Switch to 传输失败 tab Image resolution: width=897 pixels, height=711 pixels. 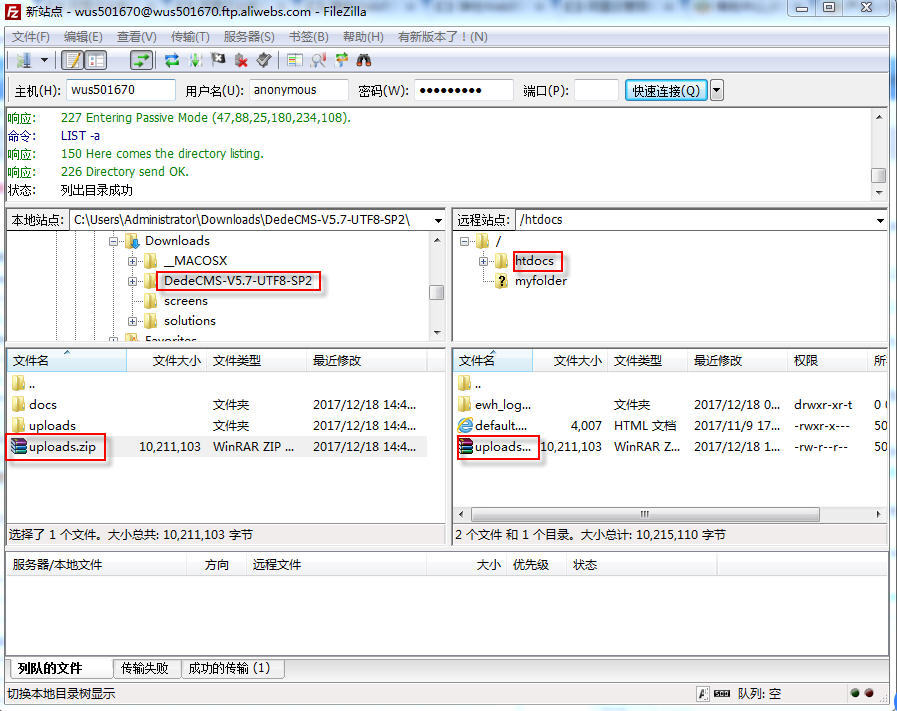(x=146, y=668)
